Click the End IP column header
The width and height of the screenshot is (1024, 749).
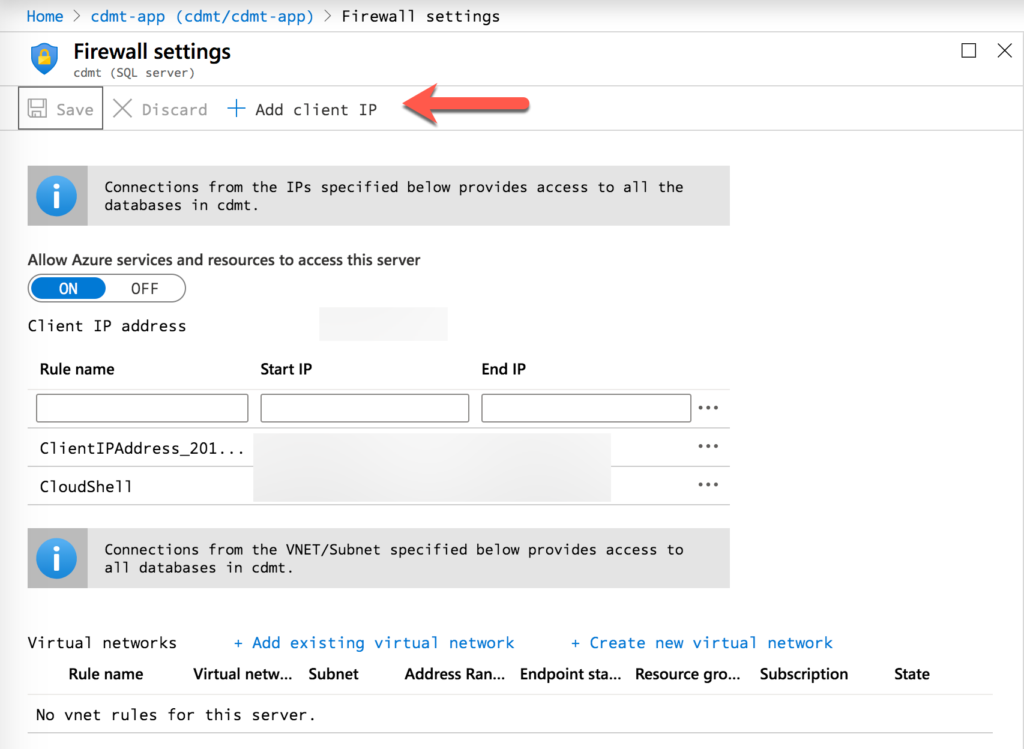click(x=504, y=370)
